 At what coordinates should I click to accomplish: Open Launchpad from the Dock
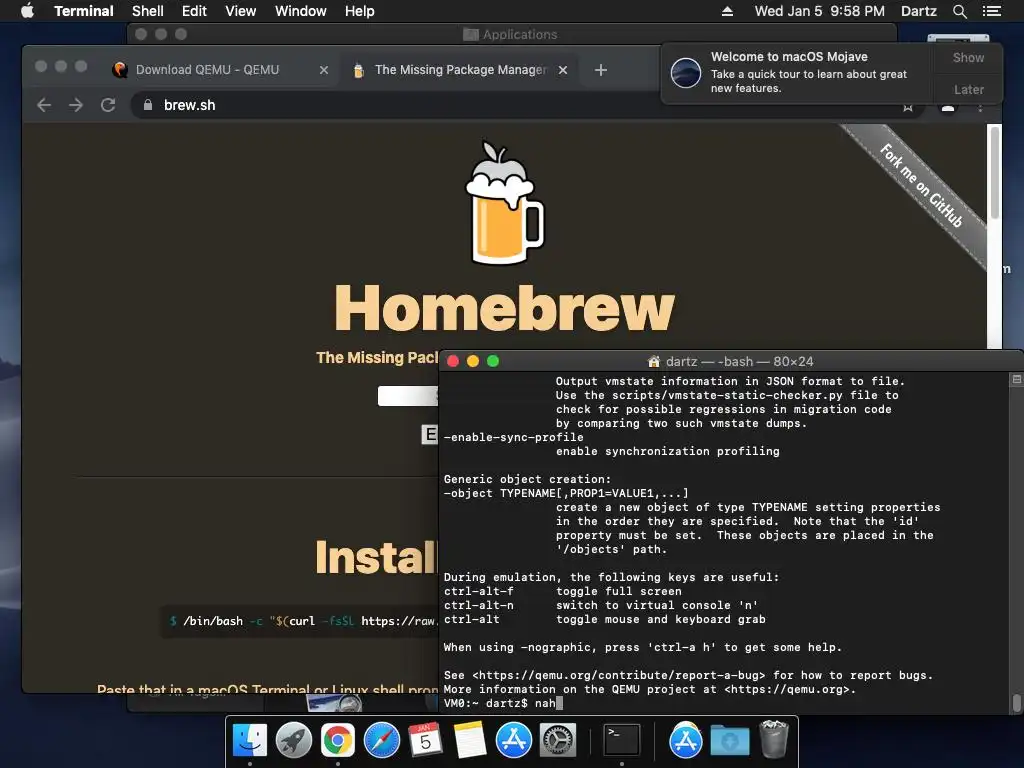click(294, 741)
